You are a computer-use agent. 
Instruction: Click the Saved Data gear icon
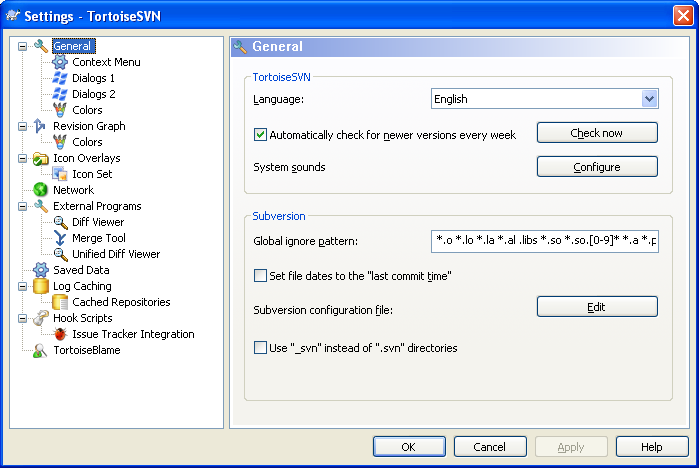[41, 270]
